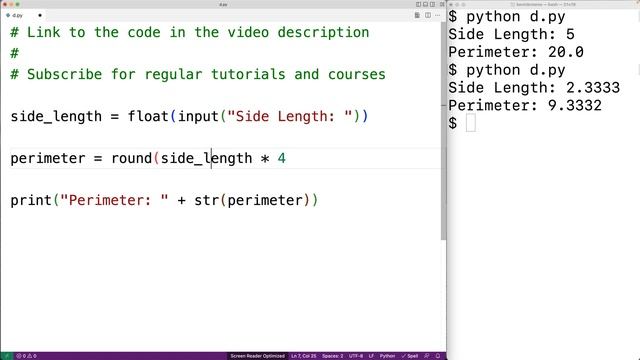
Task: Click 'Perimeter: 9.3332' in terminal
Action: 525,106
